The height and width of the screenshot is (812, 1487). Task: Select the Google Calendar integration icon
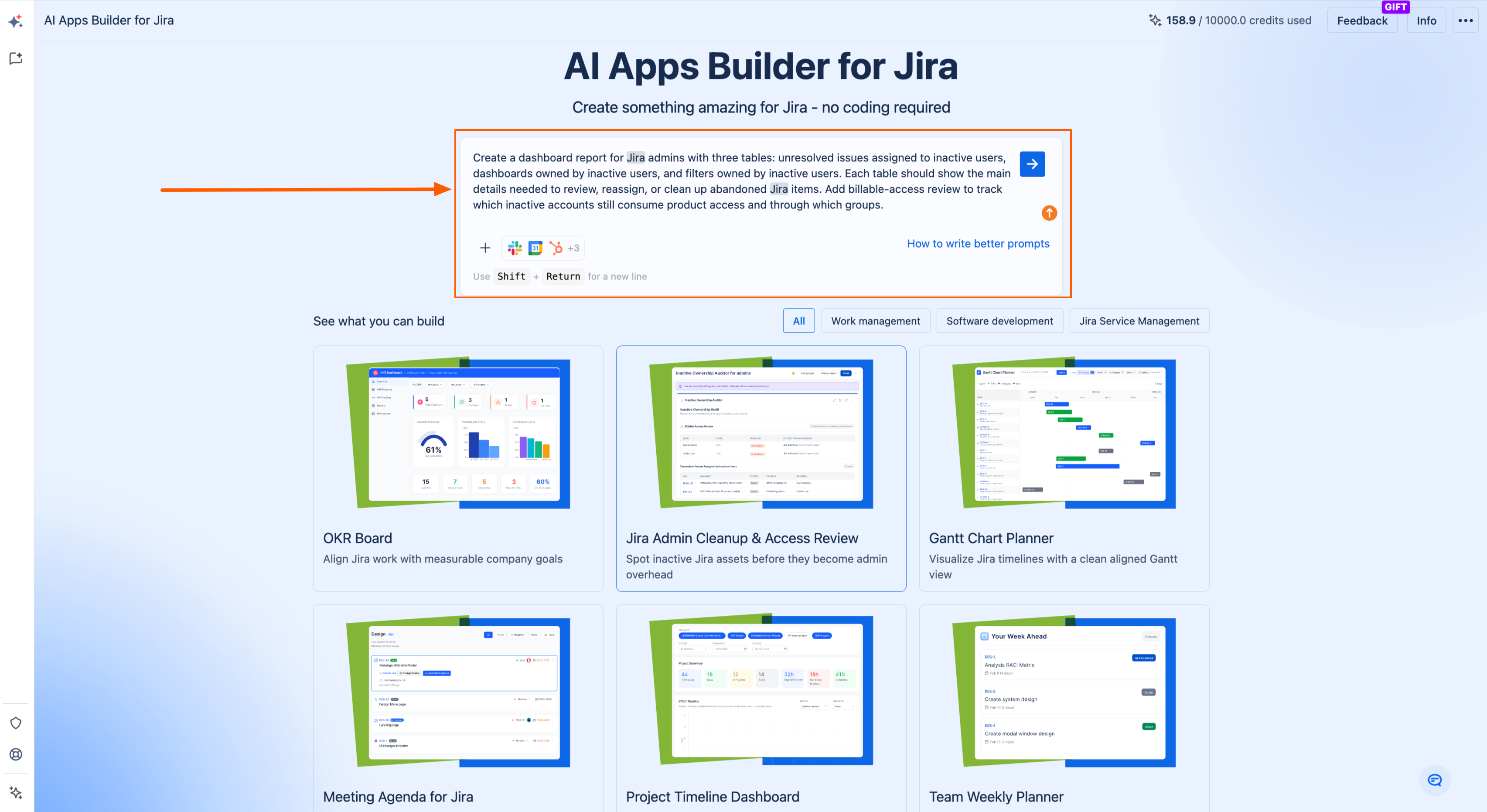tap(535, 248)
